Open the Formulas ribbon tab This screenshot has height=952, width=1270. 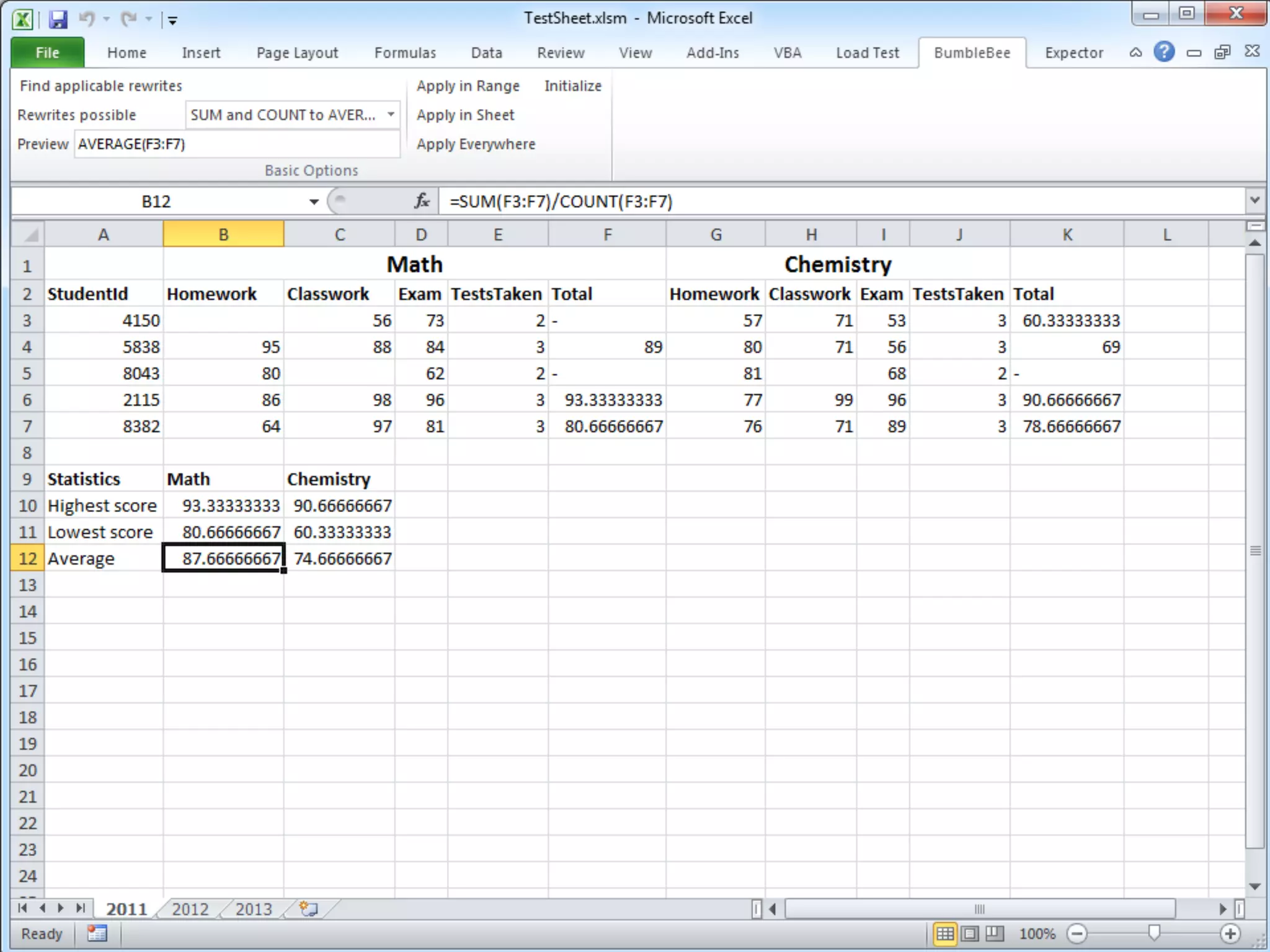tap(405, 53)
